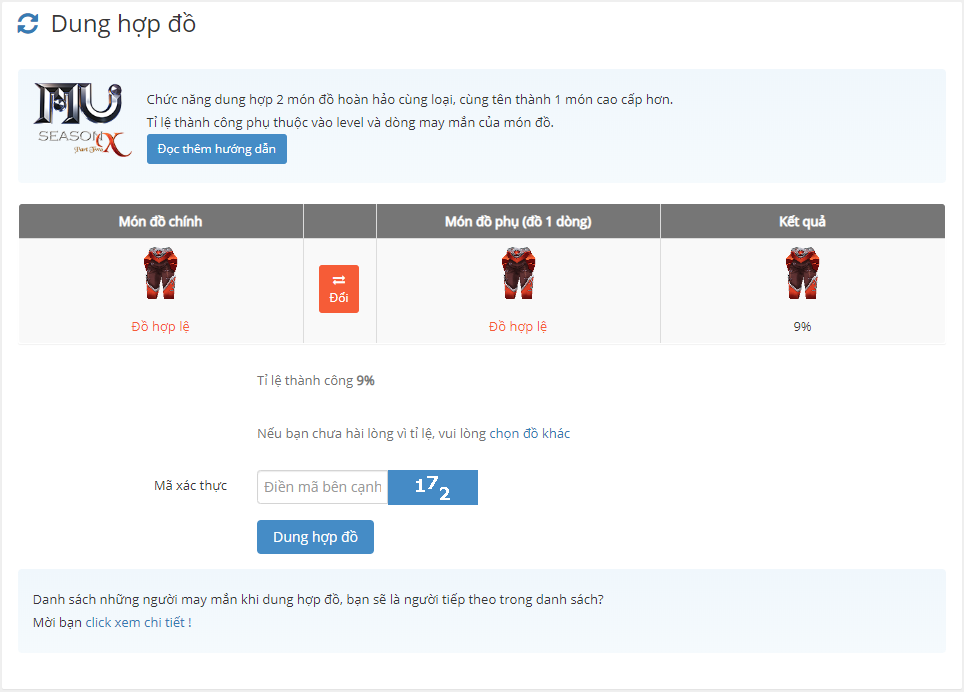964x692 pixels.
Task: Click the result item armor icon
Action: point(802,275)
